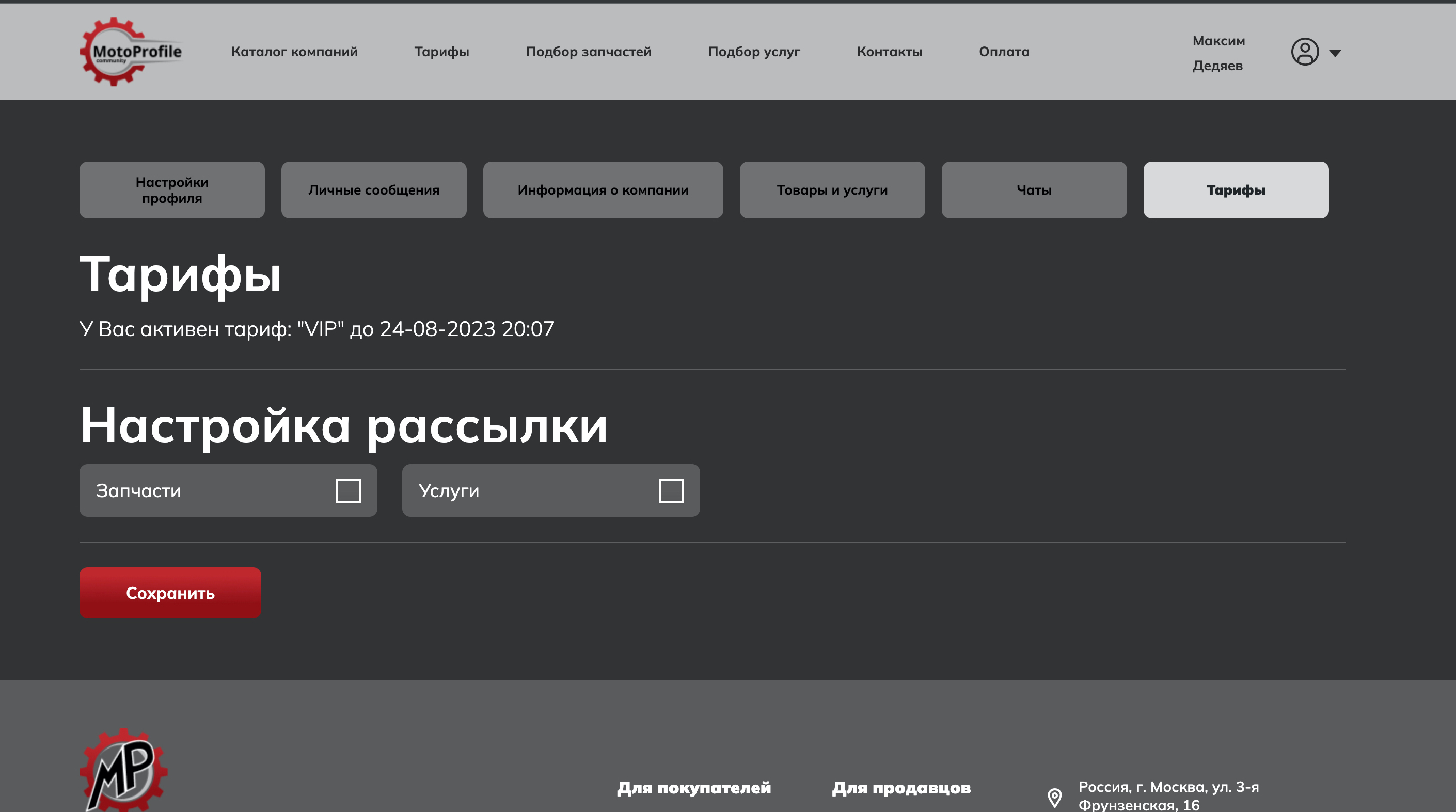Switch to Настройки профиля tab
The height and width of the screenshot is (812, 1456).
[172, 190]
